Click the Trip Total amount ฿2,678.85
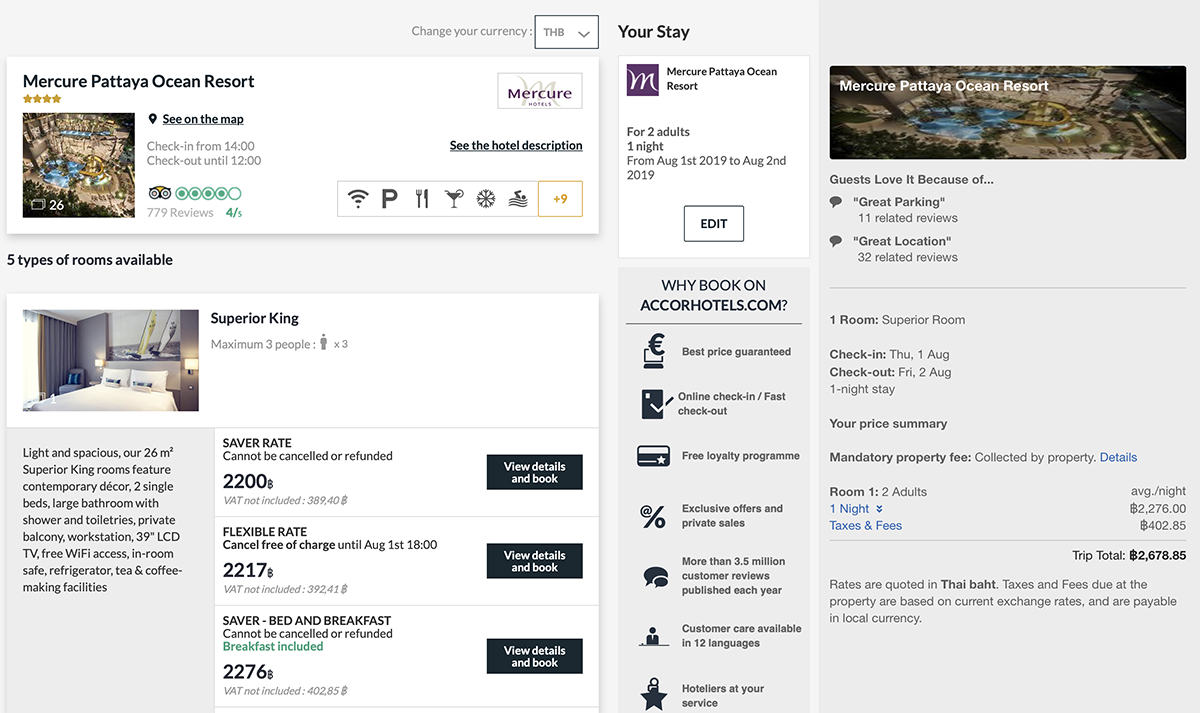The width and height of the screenshot is (1200, 713). pyautogui.click(x=1157, y=556)
